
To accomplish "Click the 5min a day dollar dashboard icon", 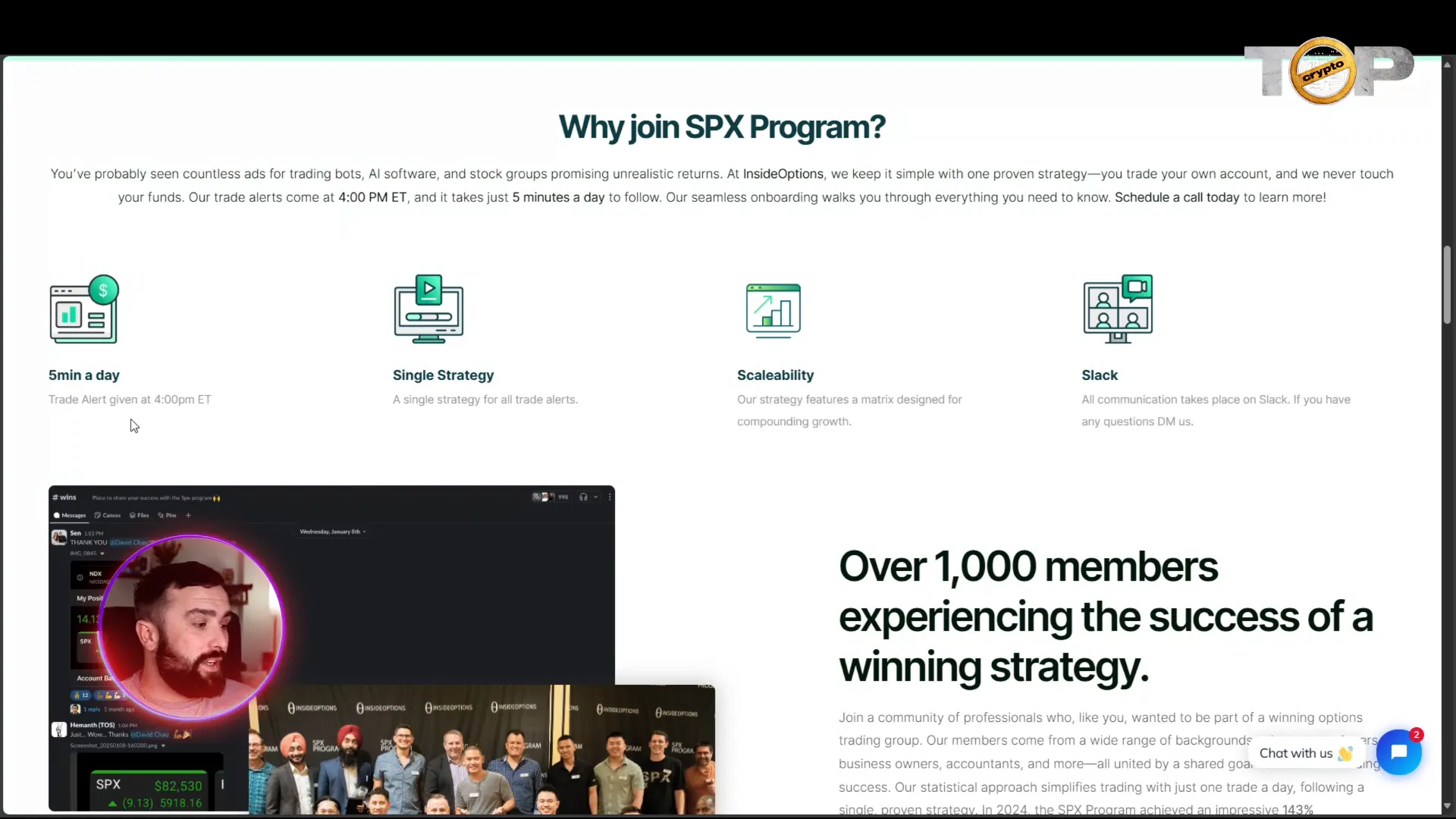I will [x=84, y=309].
